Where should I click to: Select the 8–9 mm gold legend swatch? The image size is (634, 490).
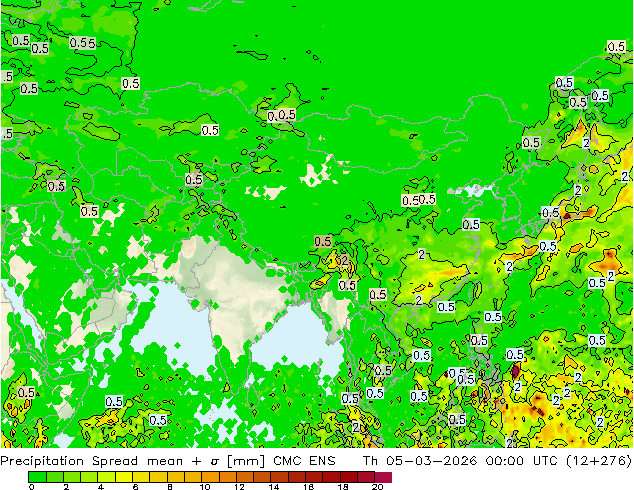coord(176,477)
